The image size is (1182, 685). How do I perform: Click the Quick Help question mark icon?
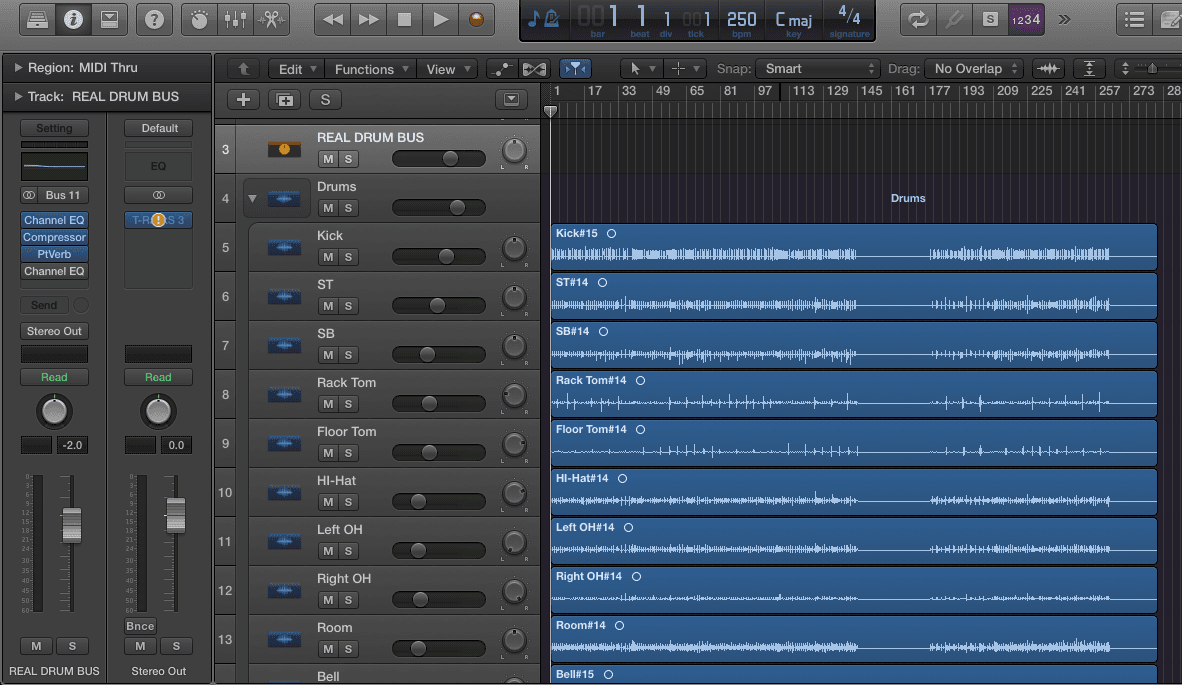tap(154, 19)
